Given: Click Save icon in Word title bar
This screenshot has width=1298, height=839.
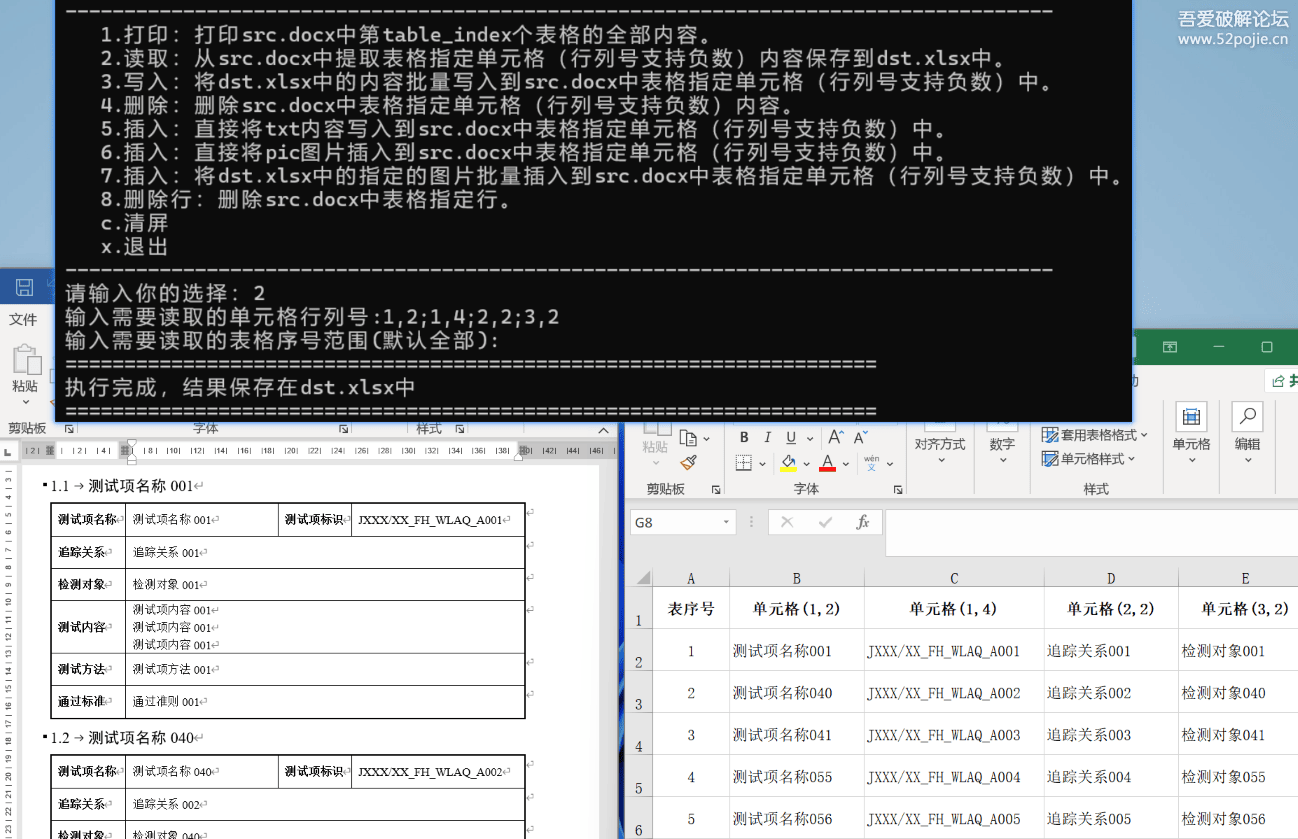Looking at the screenshot, I should point(25,288).
